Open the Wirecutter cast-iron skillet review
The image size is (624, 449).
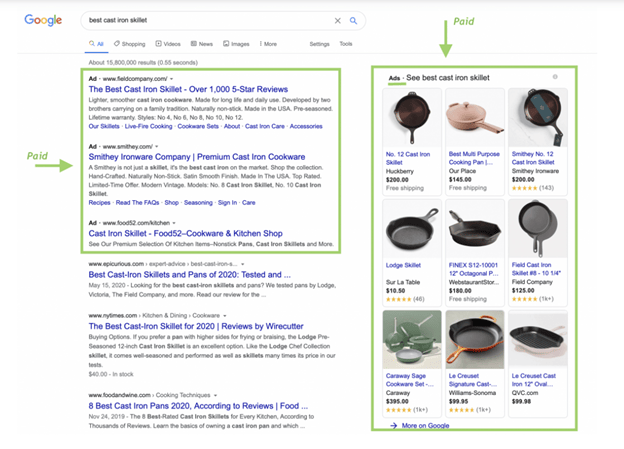click(196, 326)
